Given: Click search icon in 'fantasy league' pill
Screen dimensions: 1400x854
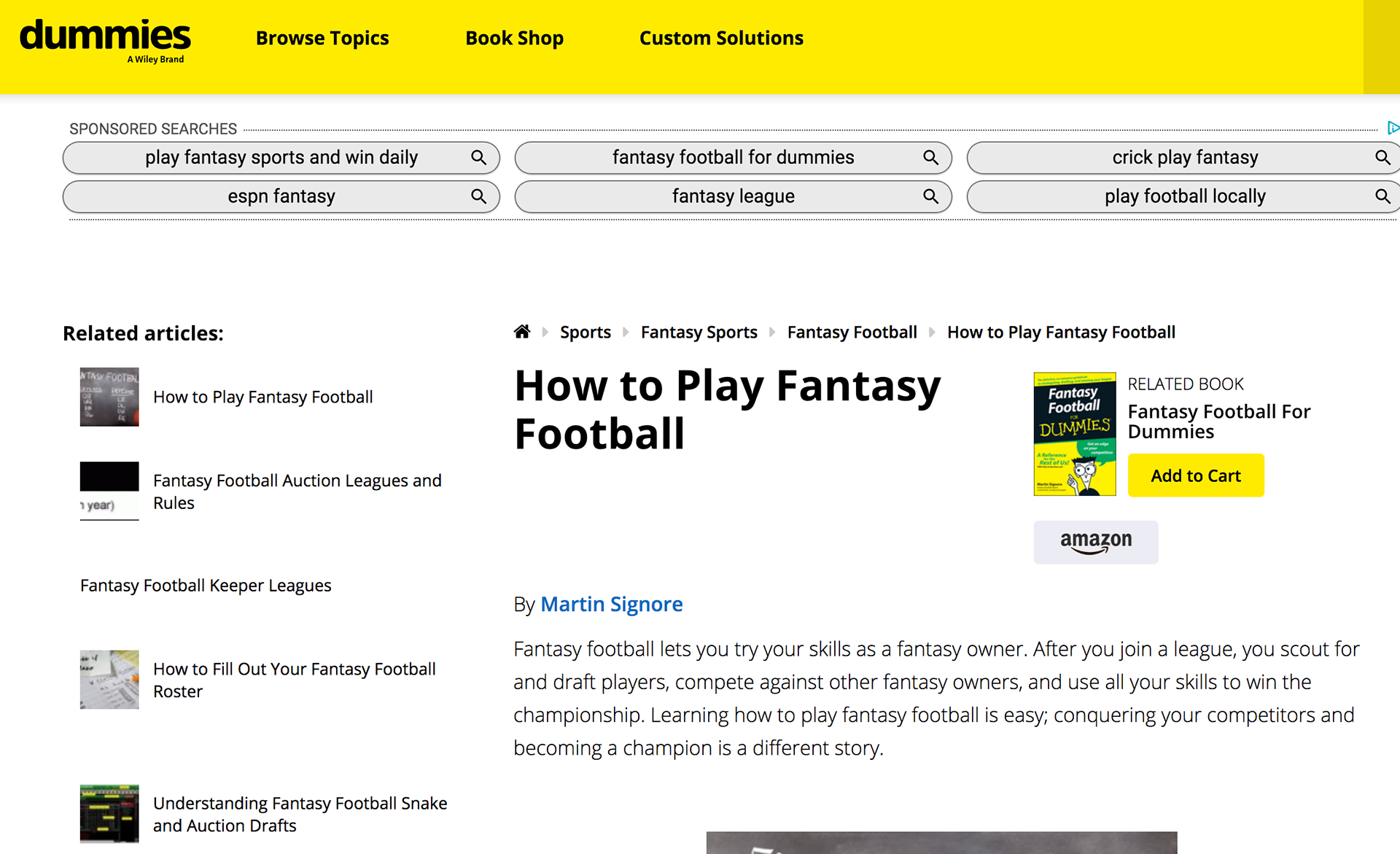Looking at the screenshot, I should 930,196.
